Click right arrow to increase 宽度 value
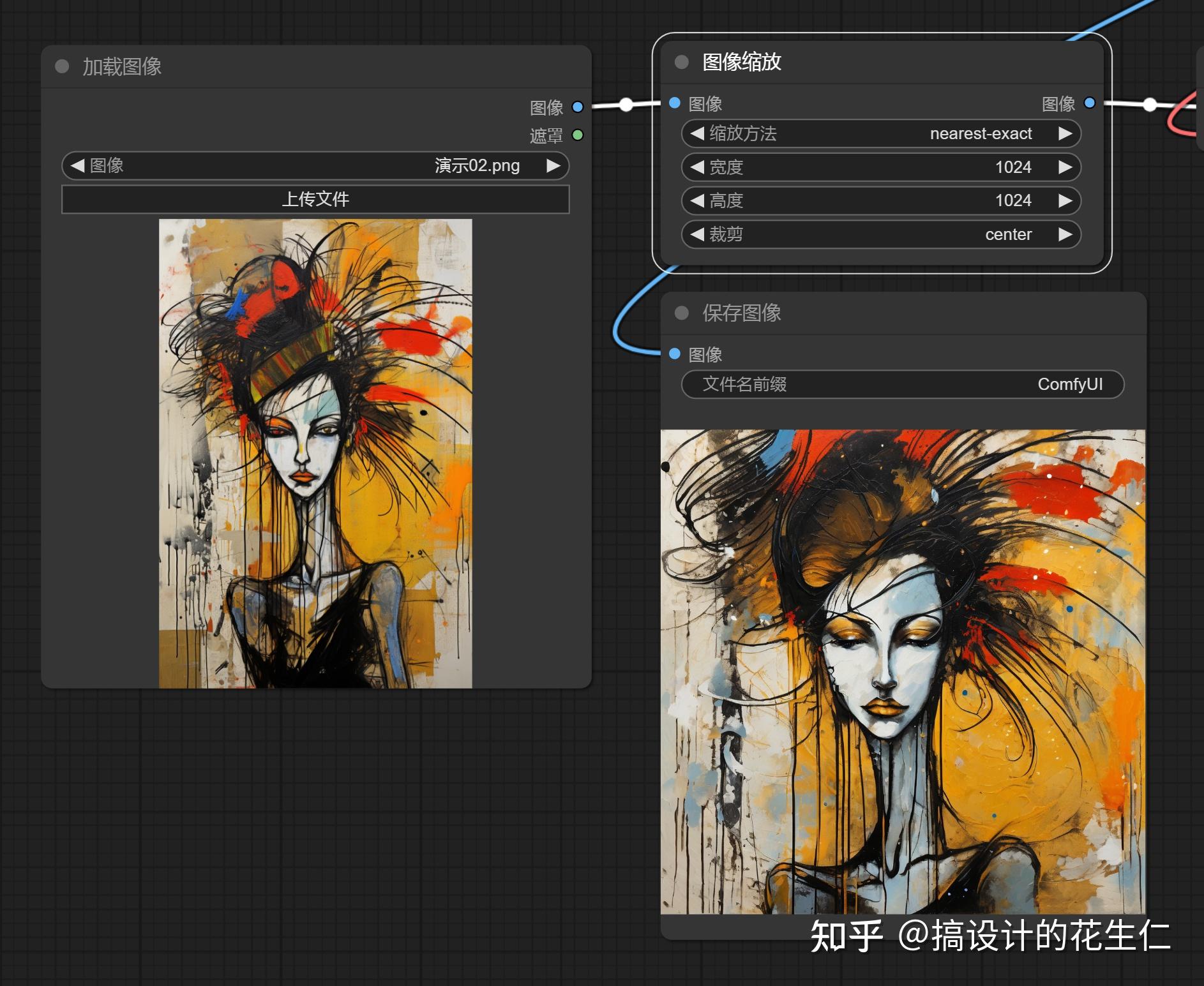This screenshot has width=1204, height=986. (1065, 167)
